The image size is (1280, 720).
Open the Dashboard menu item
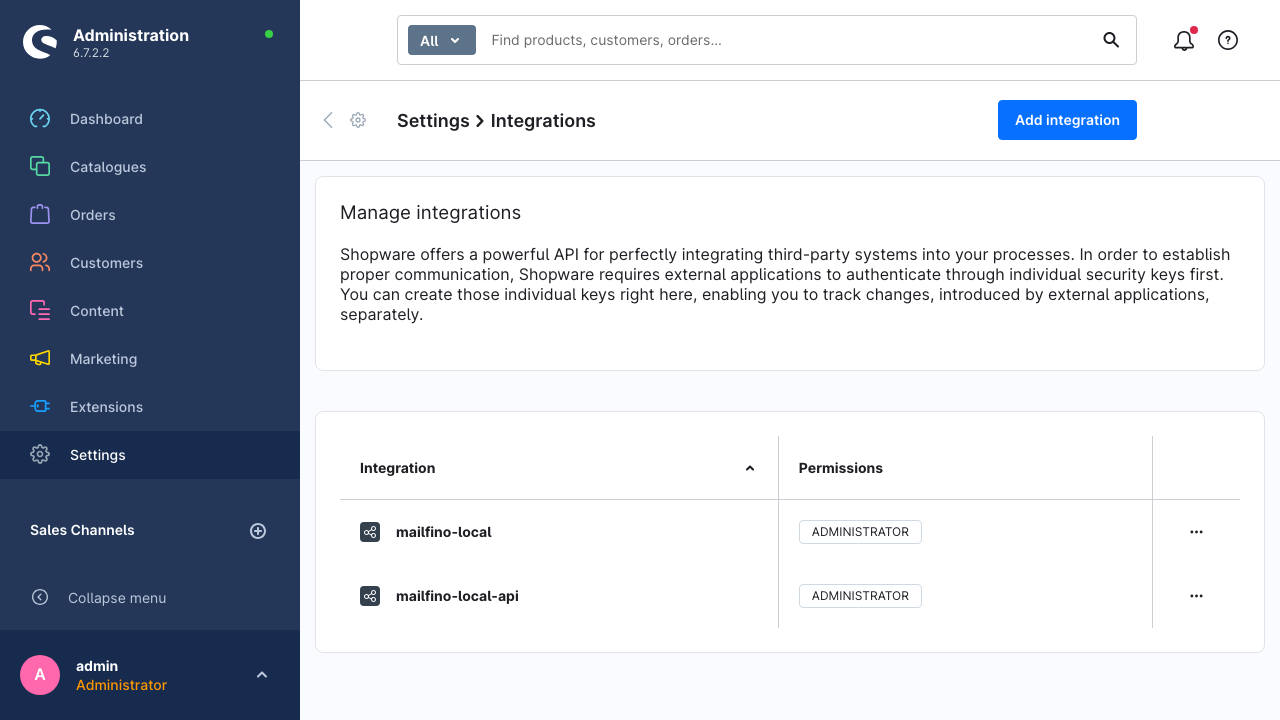[150, 119]
